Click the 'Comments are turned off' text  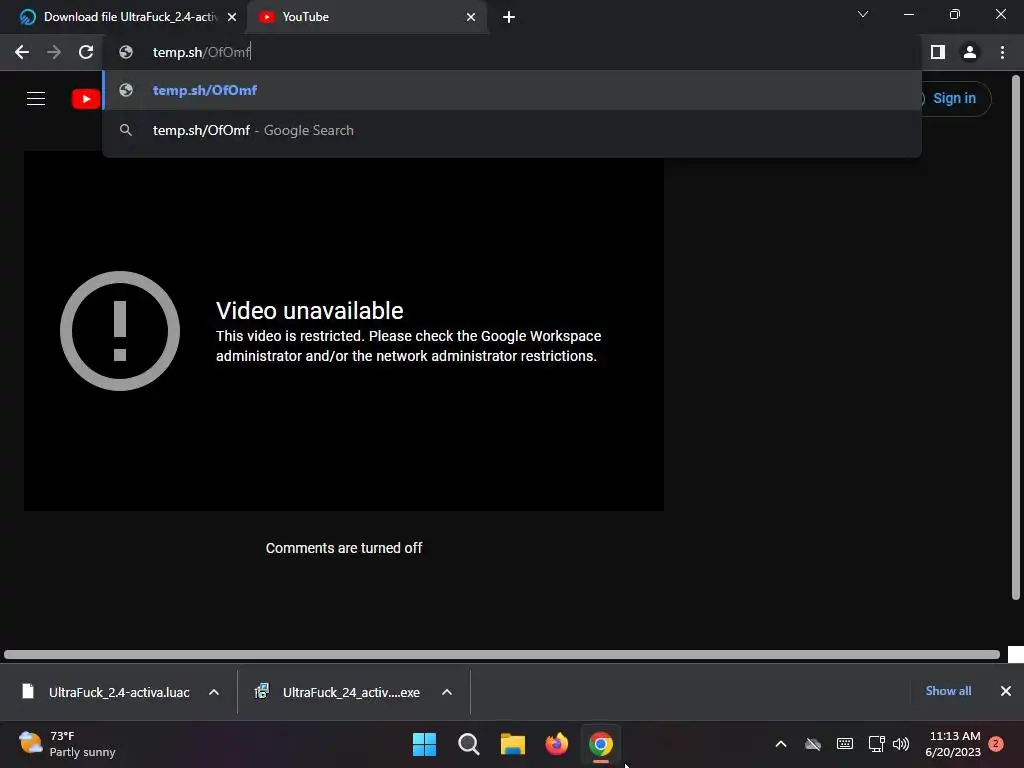tap(344, 548)
